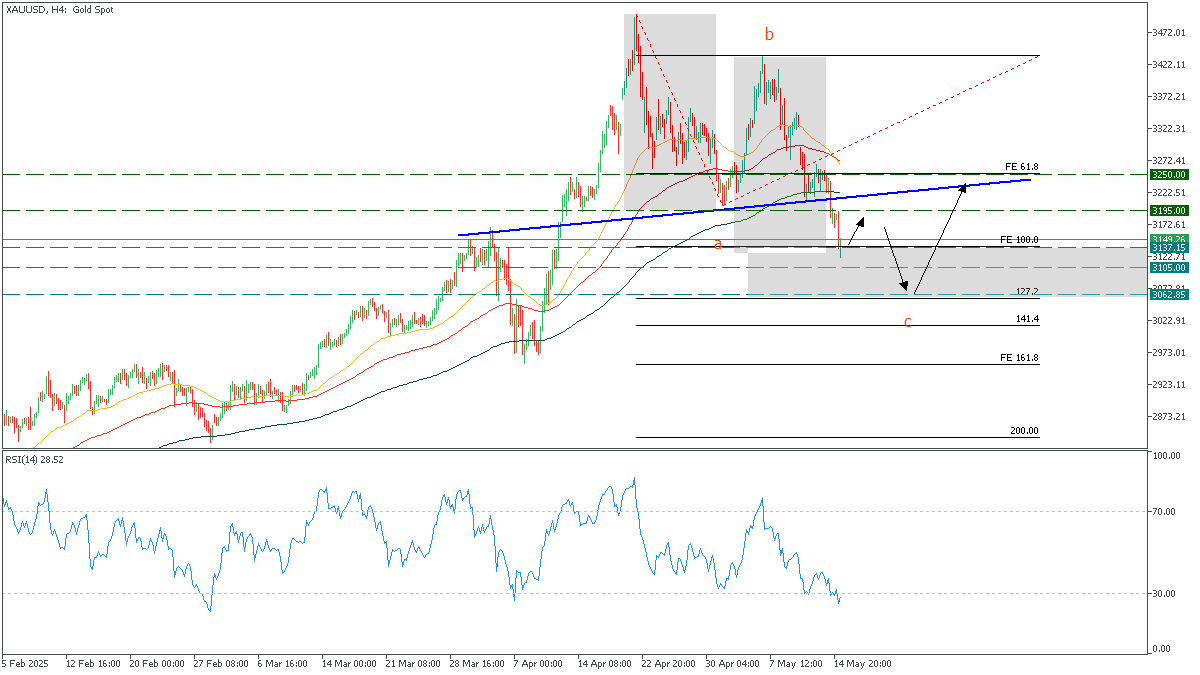Click the RSI scale value 30.00
The width and height of the screenshot is (1200, 675).
click(x=1163, y=594)
